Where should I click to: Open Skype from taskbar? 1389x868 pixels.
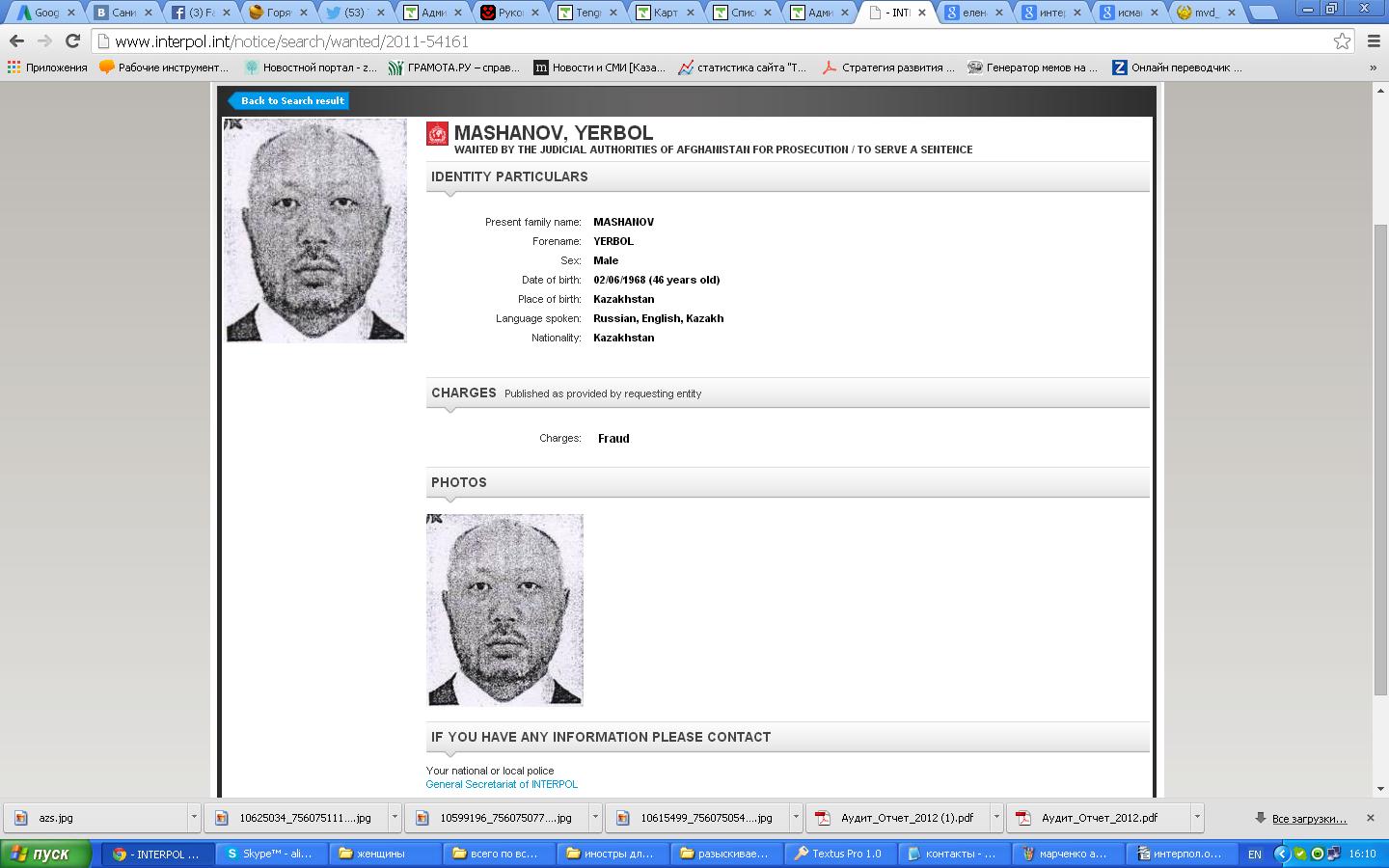[x=268, y=854]
